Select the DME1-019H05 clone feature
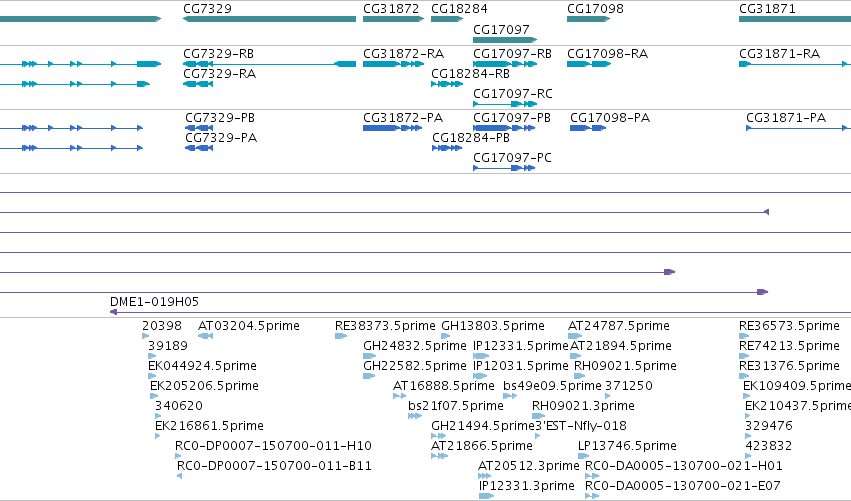The height and width of the screenshot is (501, 851). click(480, 312)
